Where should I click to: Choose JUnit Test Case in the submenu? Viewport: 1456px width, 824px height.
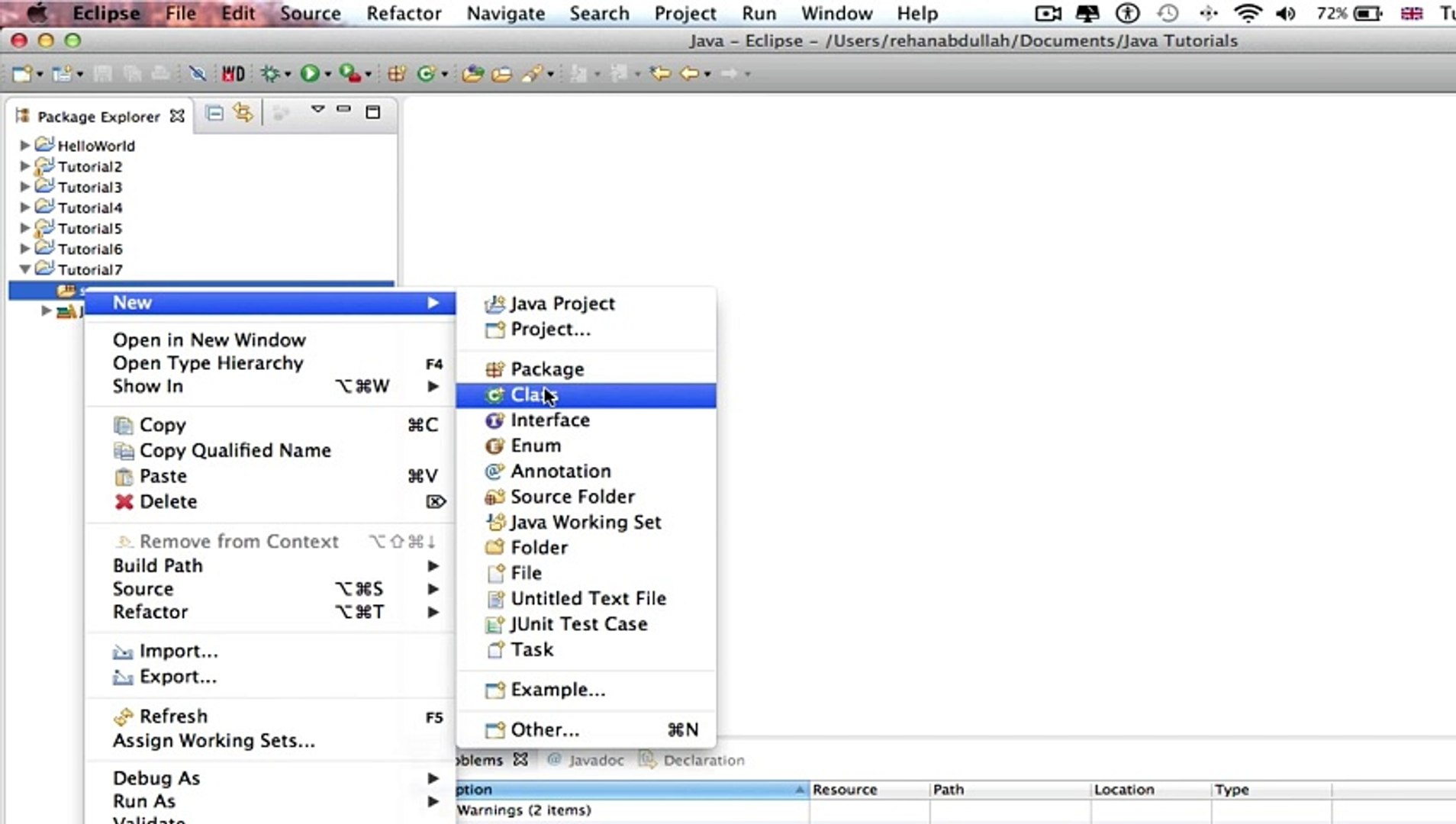pyautogui.click(x=585, y=624)
